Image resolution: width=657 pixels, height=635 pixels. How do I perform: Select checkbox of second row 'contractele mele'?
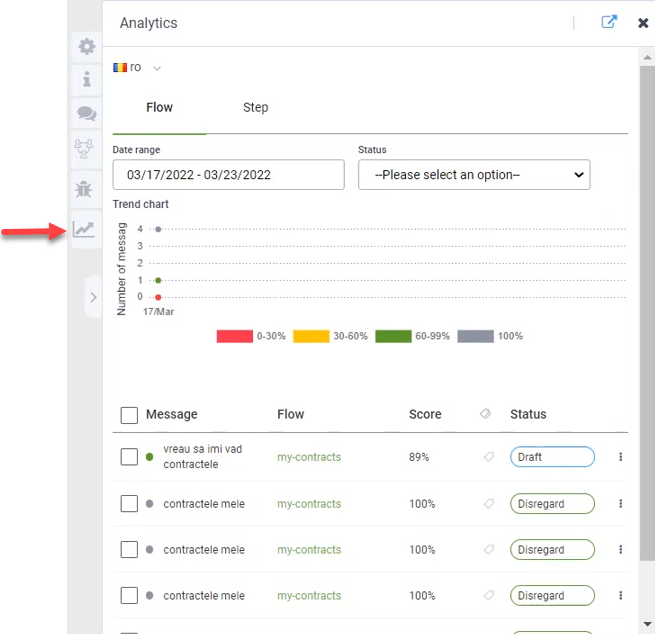click(x=129, y=504)
